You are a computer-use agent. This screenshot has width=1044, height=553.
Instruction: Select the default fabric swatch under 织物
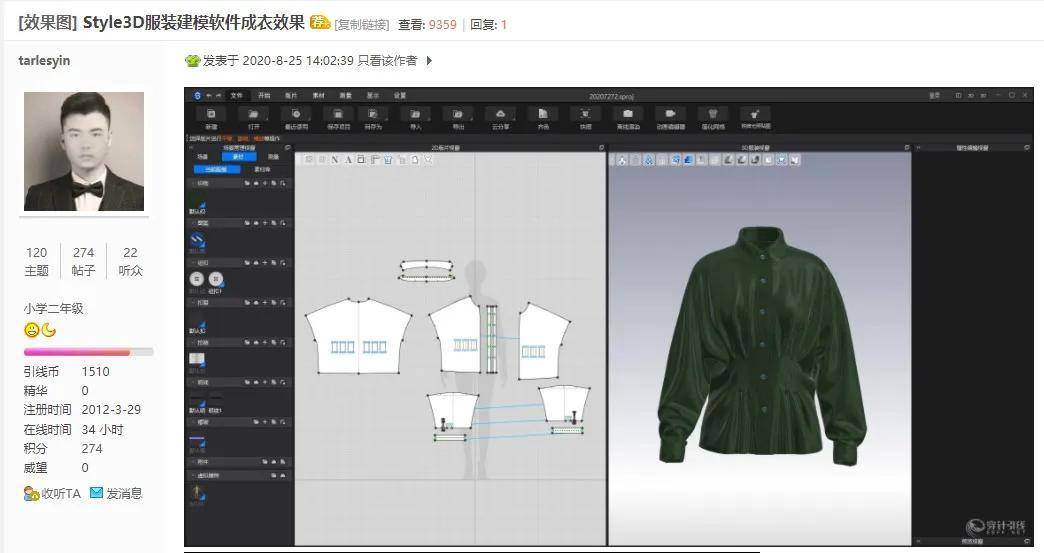click(198, 202)
